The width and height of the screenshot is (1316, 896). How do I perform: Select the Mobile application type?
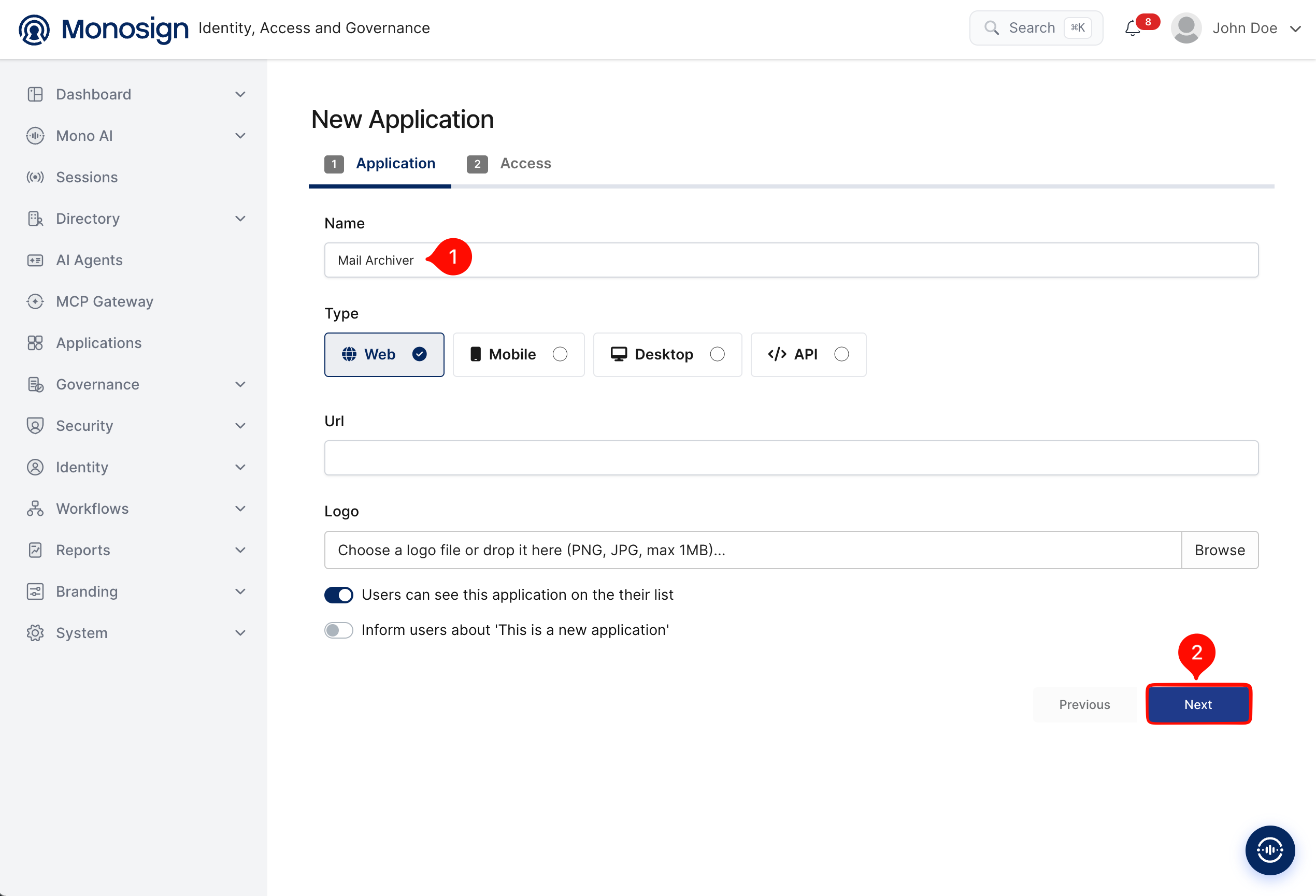(x=518, y=354)
